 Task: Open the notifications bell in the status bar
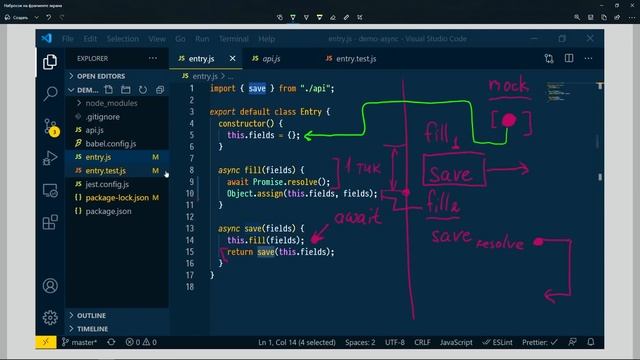591,342
